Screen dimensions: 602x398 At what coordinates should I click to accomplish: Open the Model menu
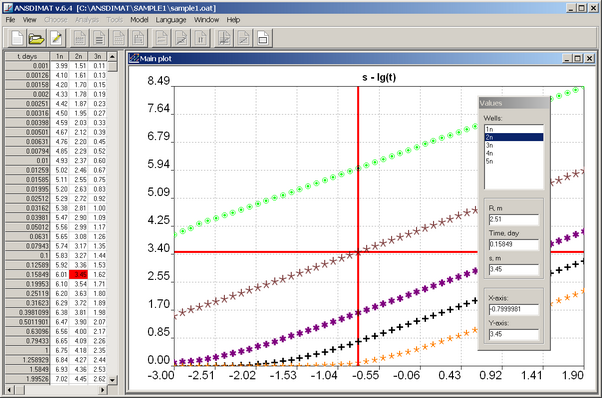tap(139, 20)
